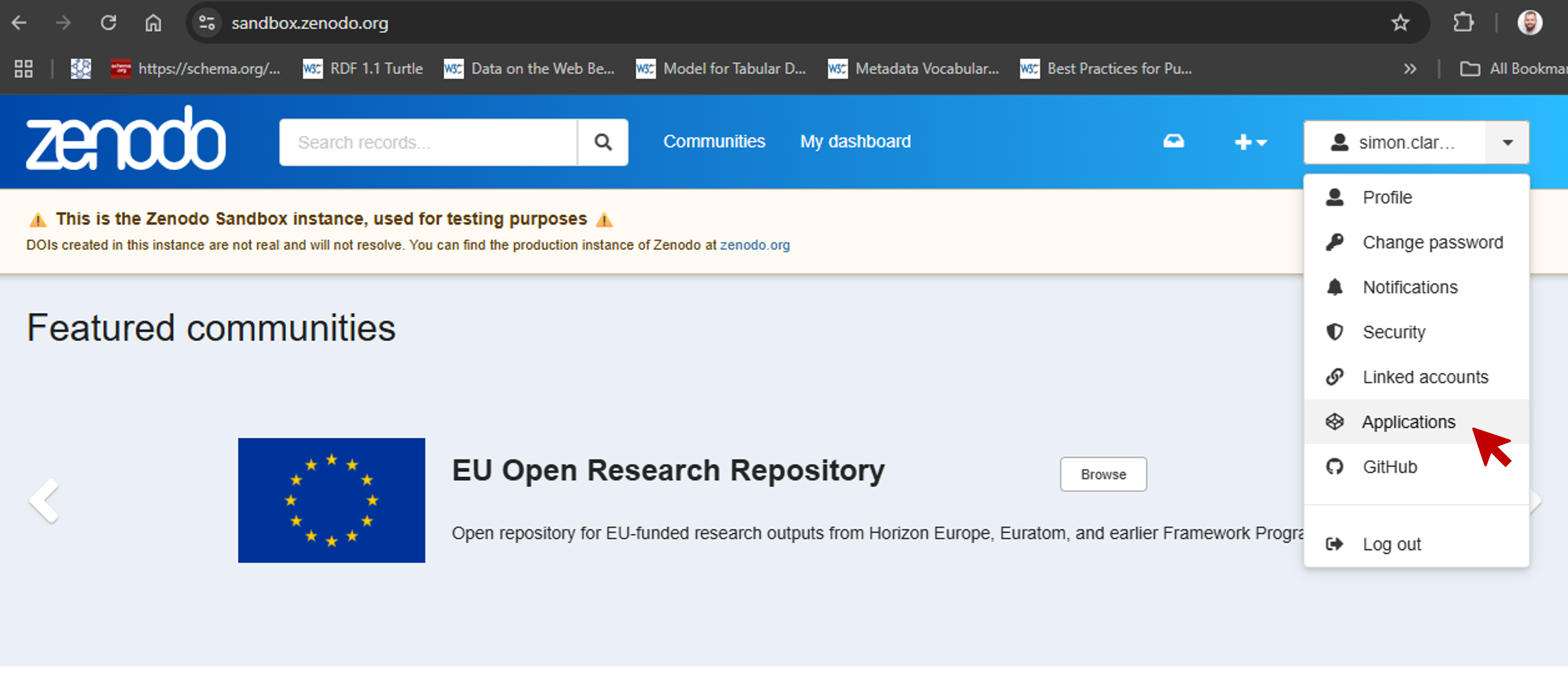Follow the zenodo.org production link
Screen dimensions: 1568x680
[x=755, y=245]
